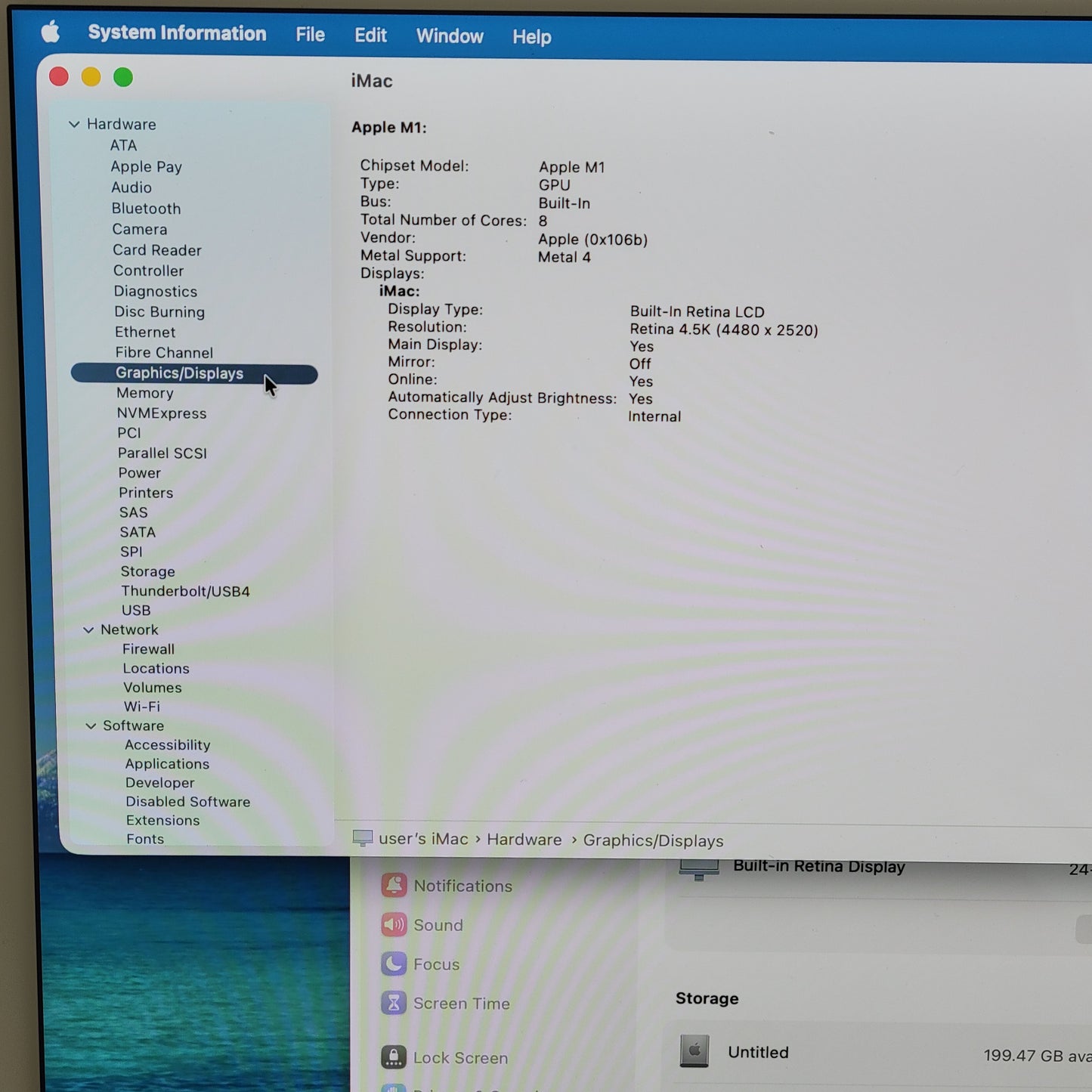Select Camera in the sidebar

(x=140, y=229)
